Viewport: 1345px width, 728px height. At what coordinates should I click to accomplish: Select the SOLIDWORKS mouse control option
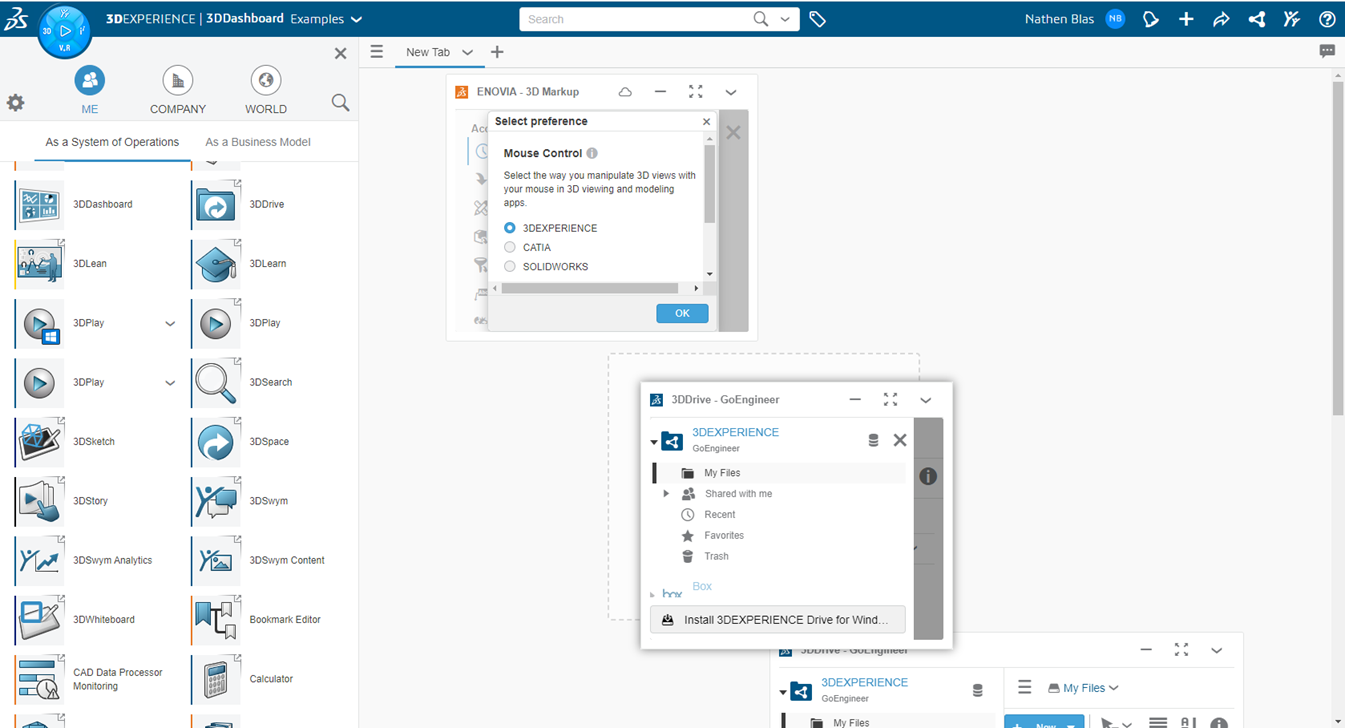coord(510,266)
